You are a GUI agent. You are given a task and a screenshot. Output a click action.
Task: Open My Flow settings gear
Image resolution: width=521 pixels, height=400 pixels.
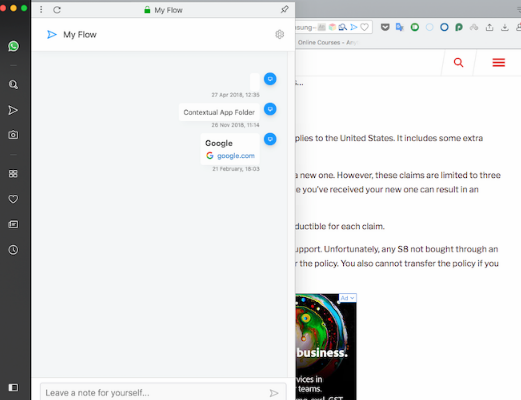click(280, 34)
